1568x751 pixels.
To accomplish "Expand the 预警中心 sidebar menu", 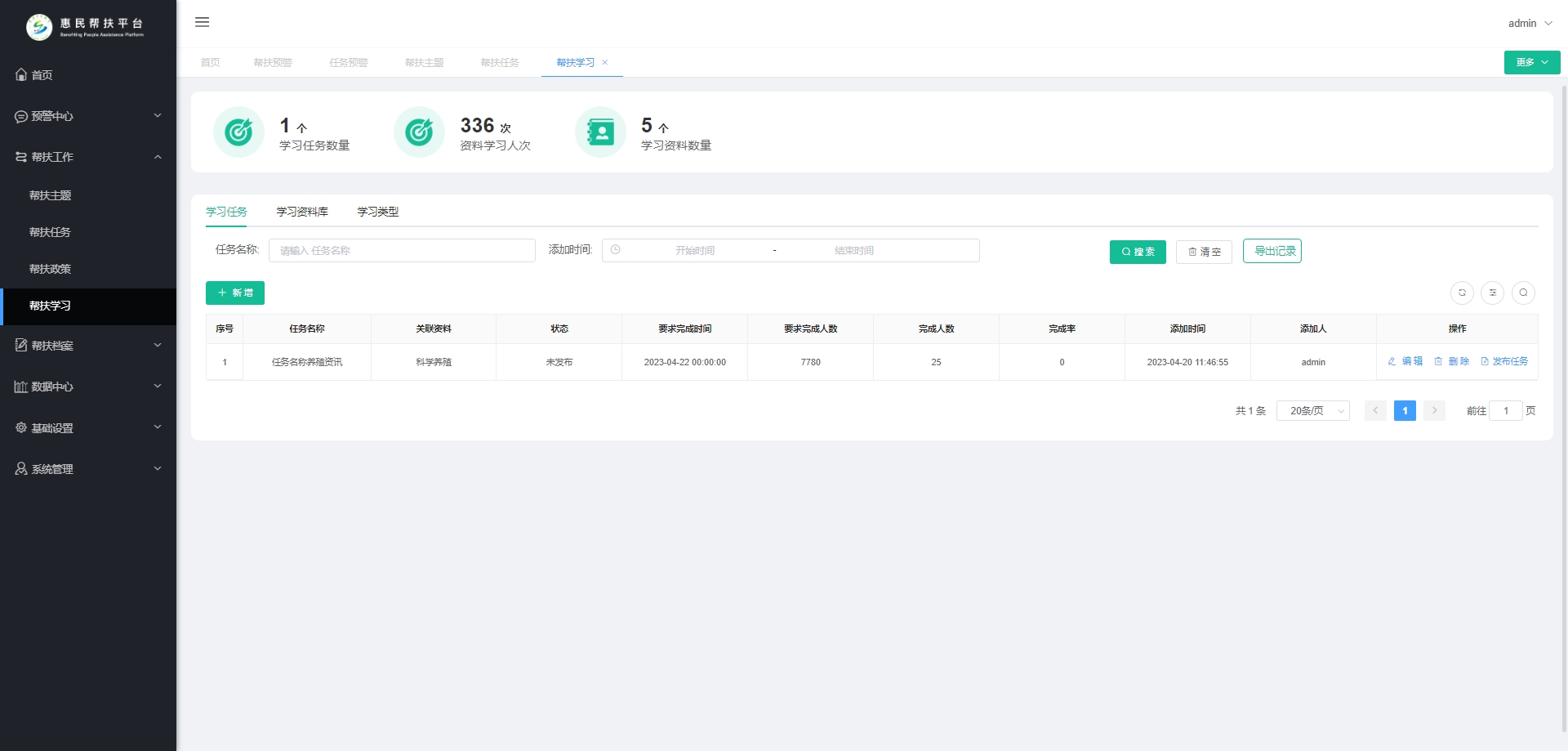I will point(88,116).
